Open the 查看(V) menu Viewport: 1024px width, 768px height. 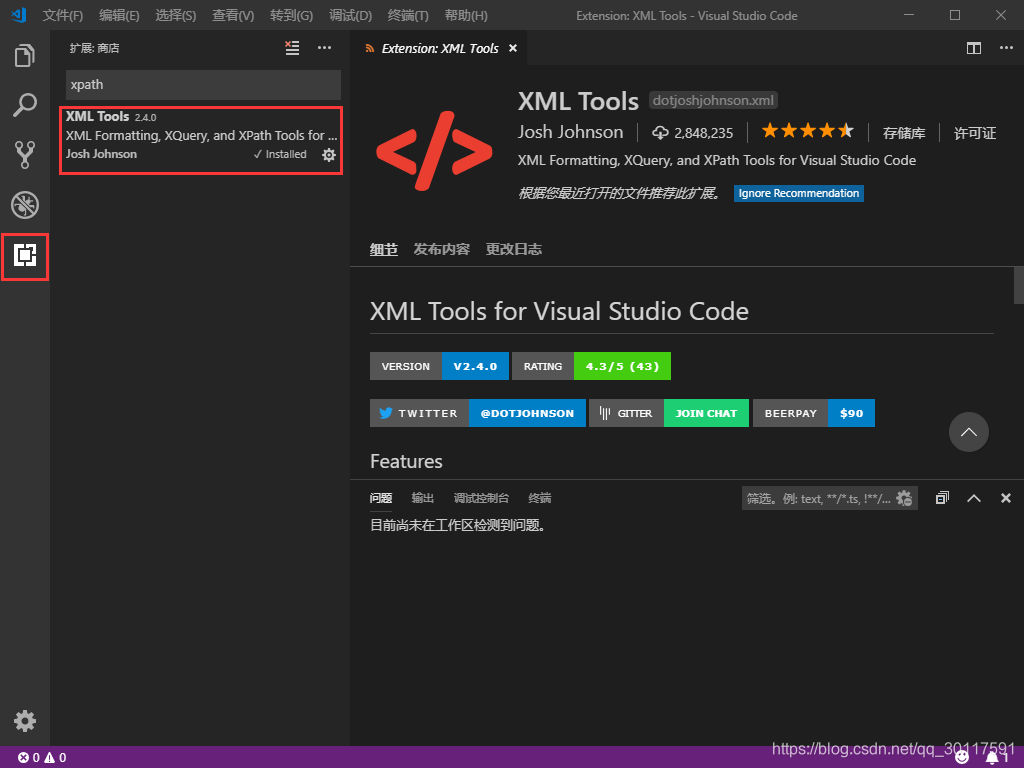coord(233,16)
